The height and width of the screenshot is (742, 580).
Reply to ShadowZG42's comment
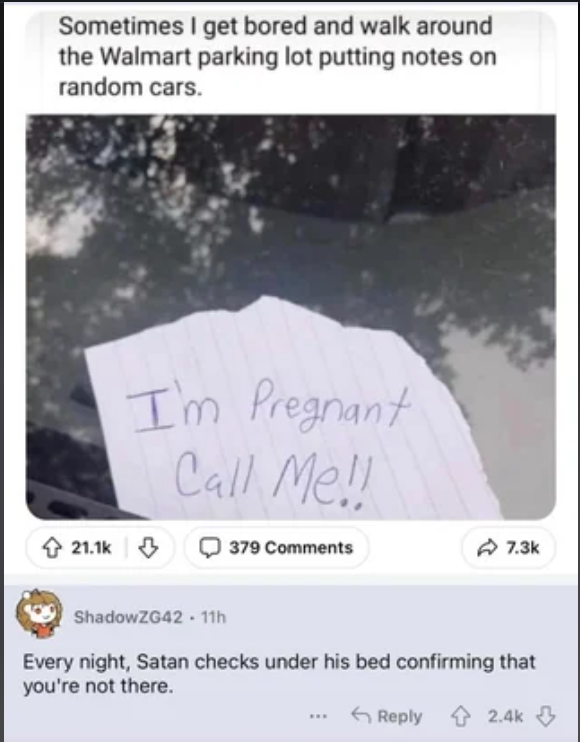coord(386,716)
